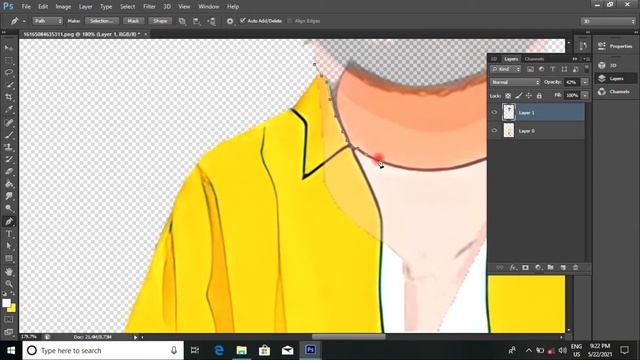Click the Mask button
Viewport: 640px width, 360px height.
[x=133, y=21]
